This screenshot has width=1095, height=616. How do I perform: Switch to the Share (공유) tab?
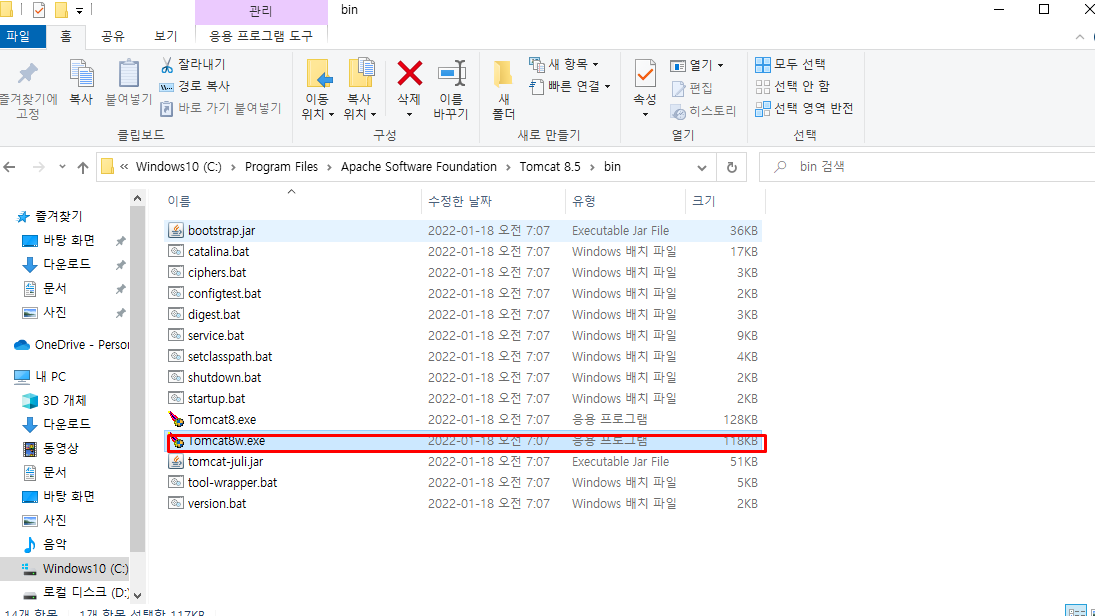(112, 36)
